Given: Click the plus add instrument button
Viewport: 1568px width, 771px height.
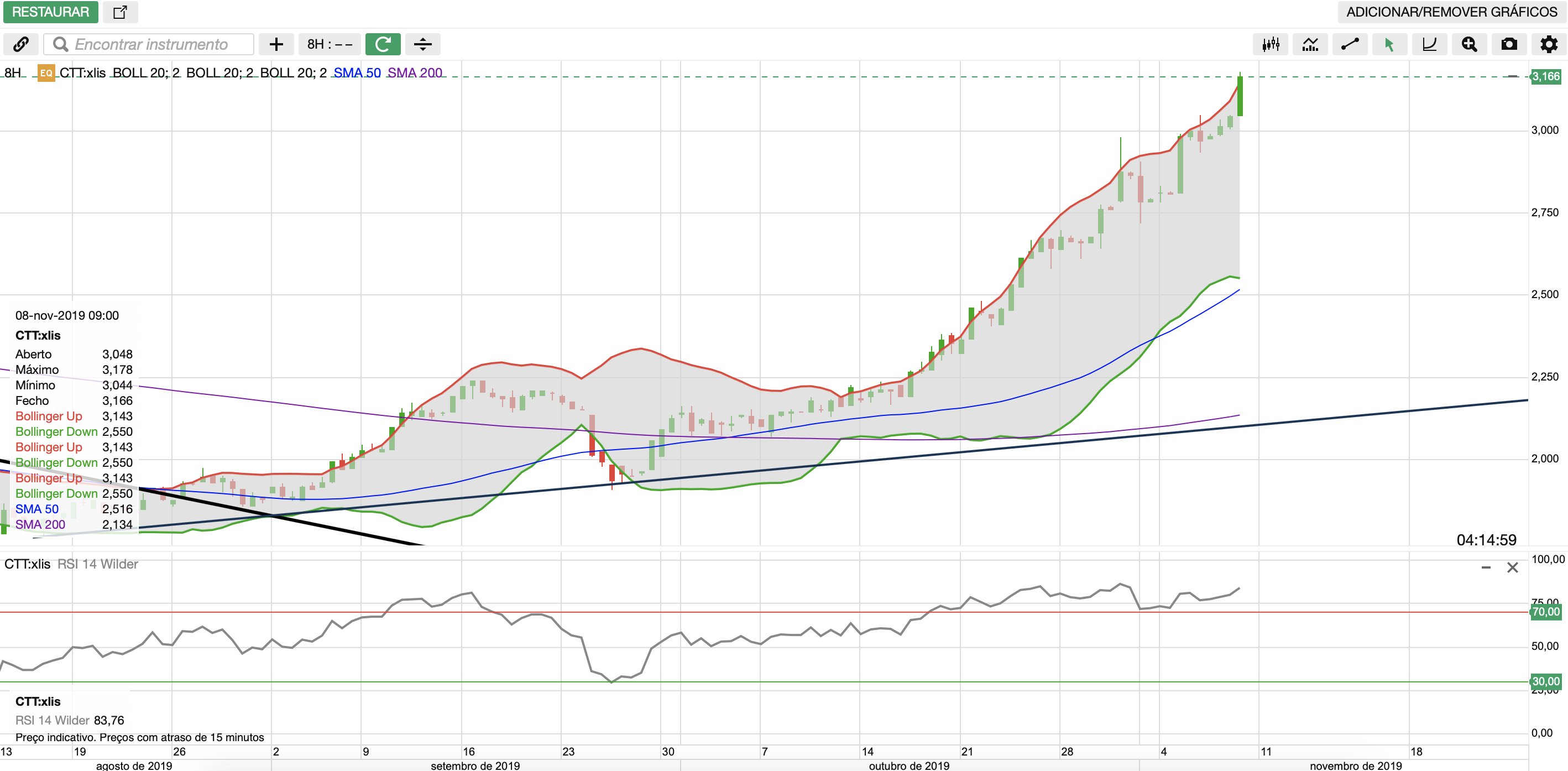Looking at the screenshot, I should (276, 44).
